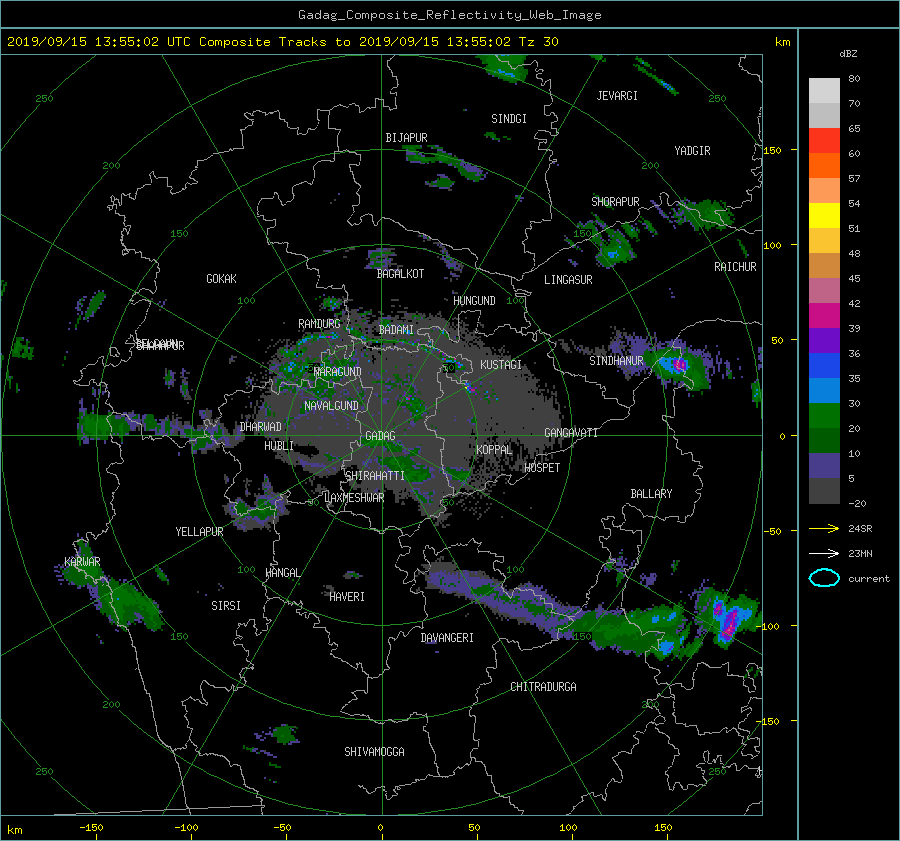Click the BADAMI label

coord(396,330)
